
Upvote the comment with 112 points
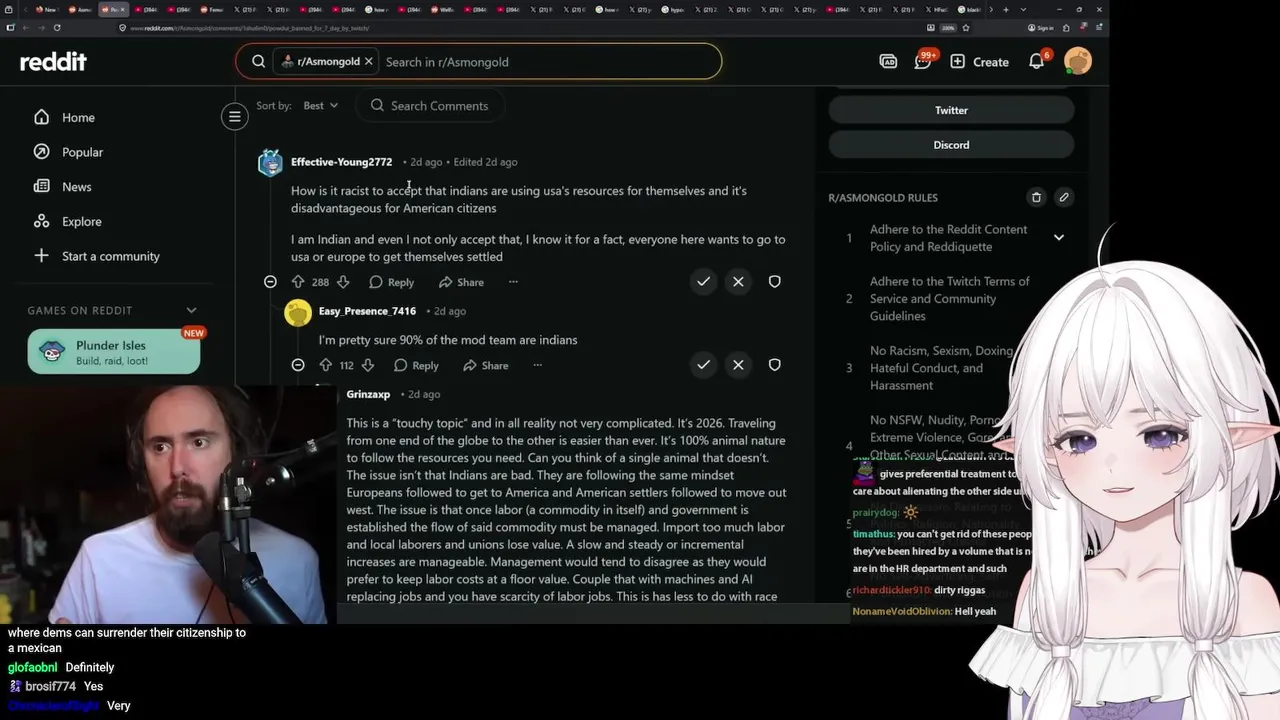click(326, 365)
